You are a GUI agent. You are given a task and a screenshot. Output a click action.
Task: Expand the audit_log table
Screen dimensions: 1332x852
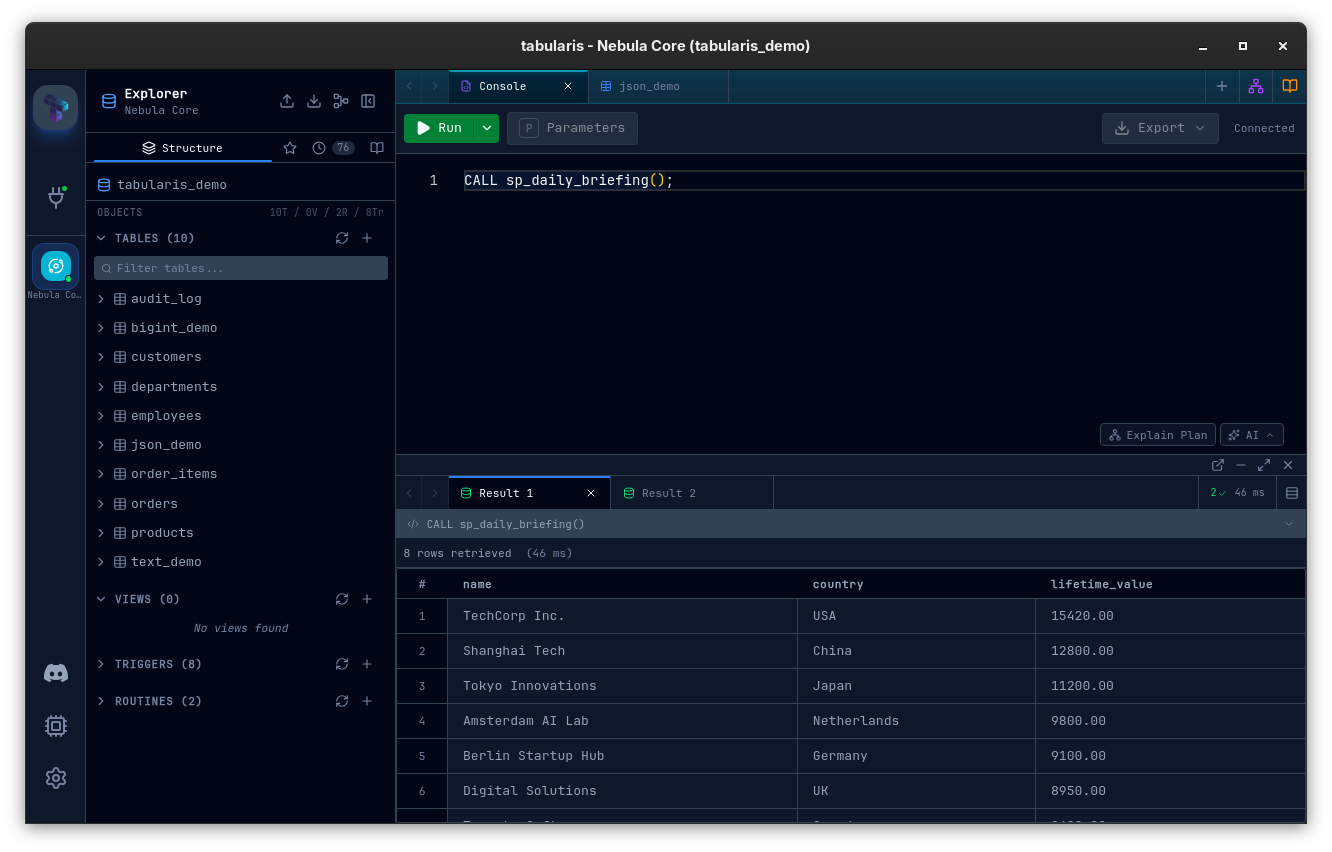coord(101,299)
